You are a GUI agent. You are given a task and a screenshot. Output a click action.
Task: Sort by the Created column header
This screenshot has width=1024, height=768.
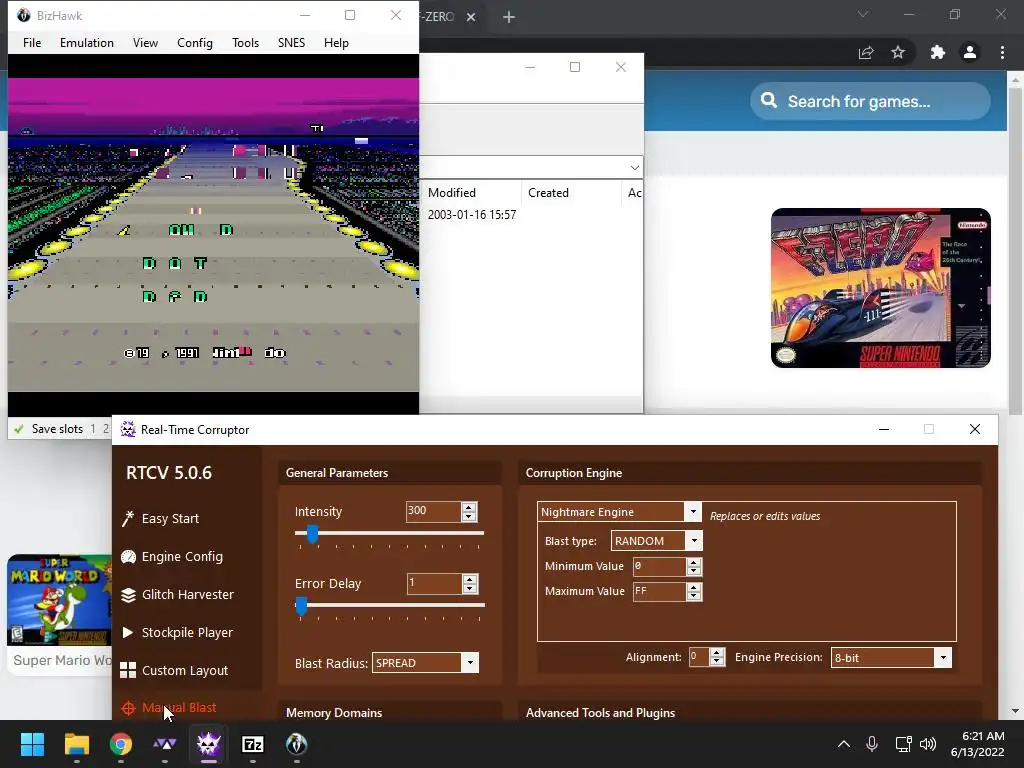[x=549, y=193]
